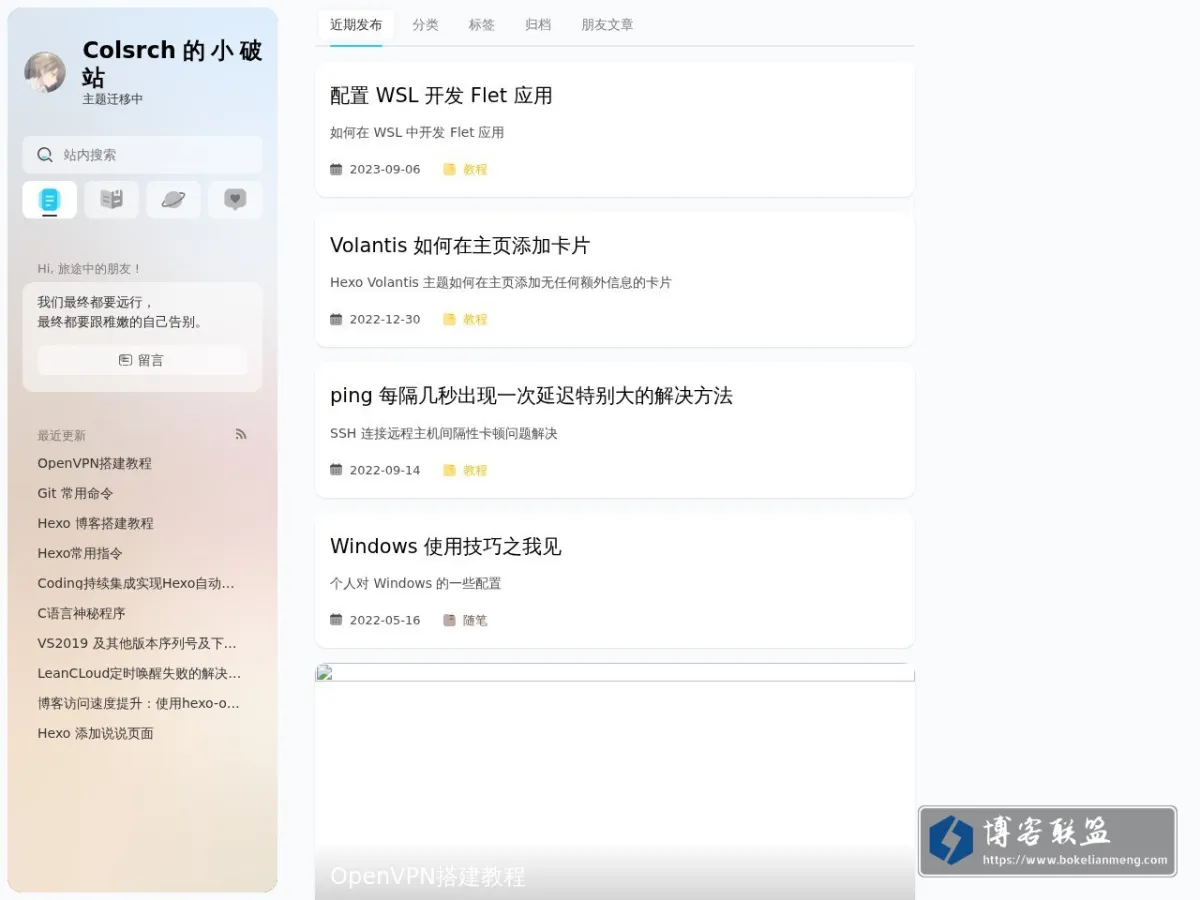This screenshot has width=1200, height=900.
Task: Switch to the 归档 tab
Action: [x=538, y=25]
